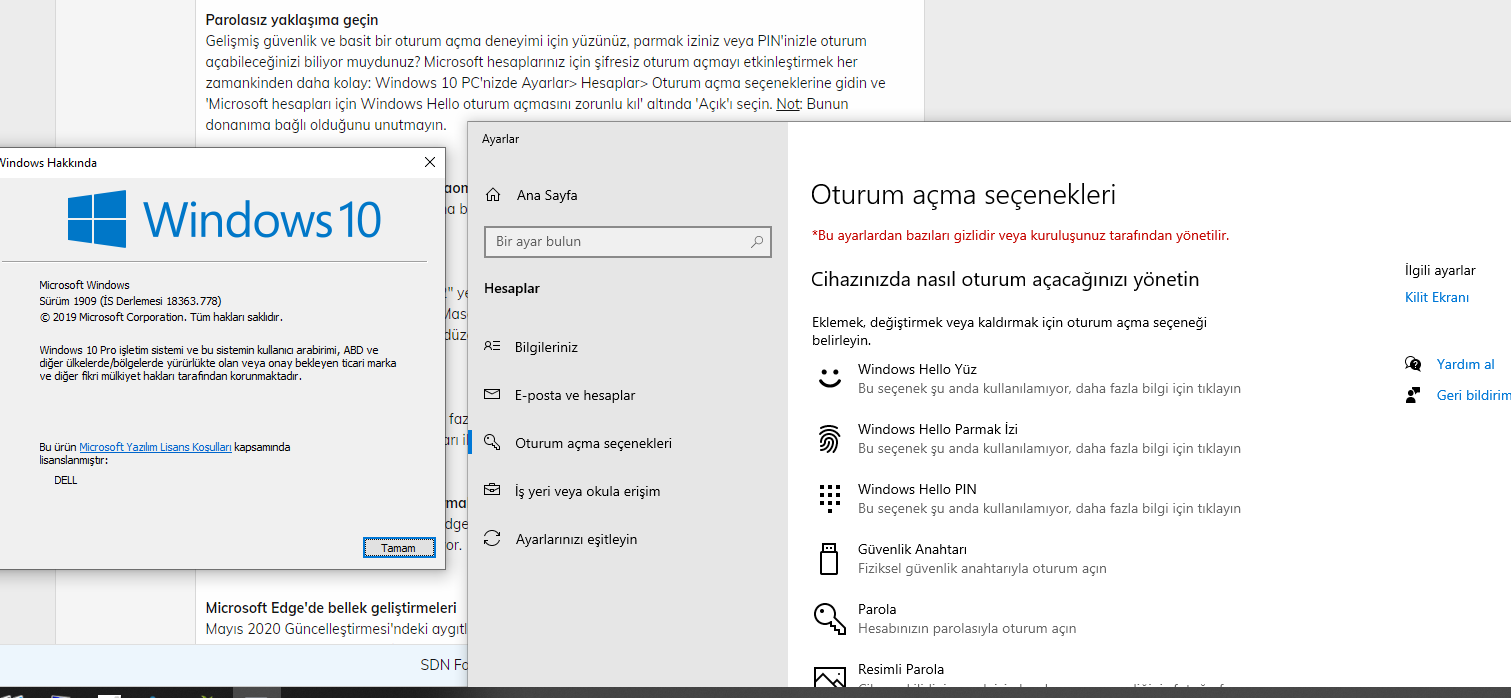Open Ayarlarınızı eşitleyin page
Image resolution: width=1511 pixels, height=698 pixels.
point(576,539)
